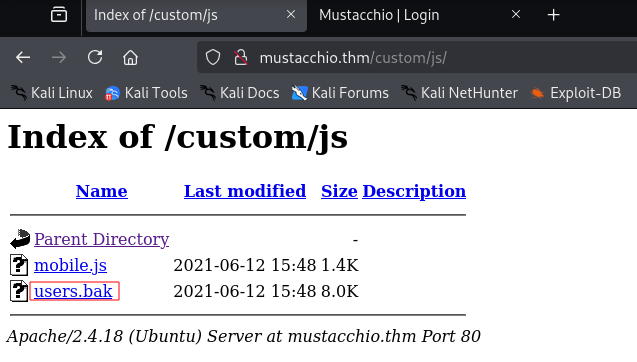This screenshot has width=637, height=362.
Task: Select the Index of /custom/js heading
Action: tap(178, 138)
